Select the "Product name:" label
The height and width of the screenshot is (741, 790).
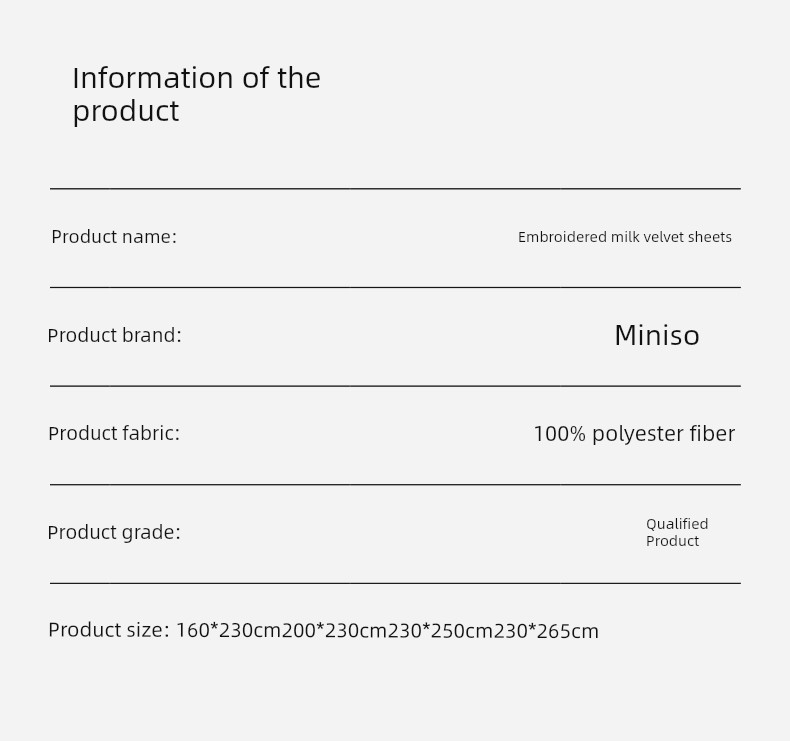pyautogui.click(x=113, y=237)
